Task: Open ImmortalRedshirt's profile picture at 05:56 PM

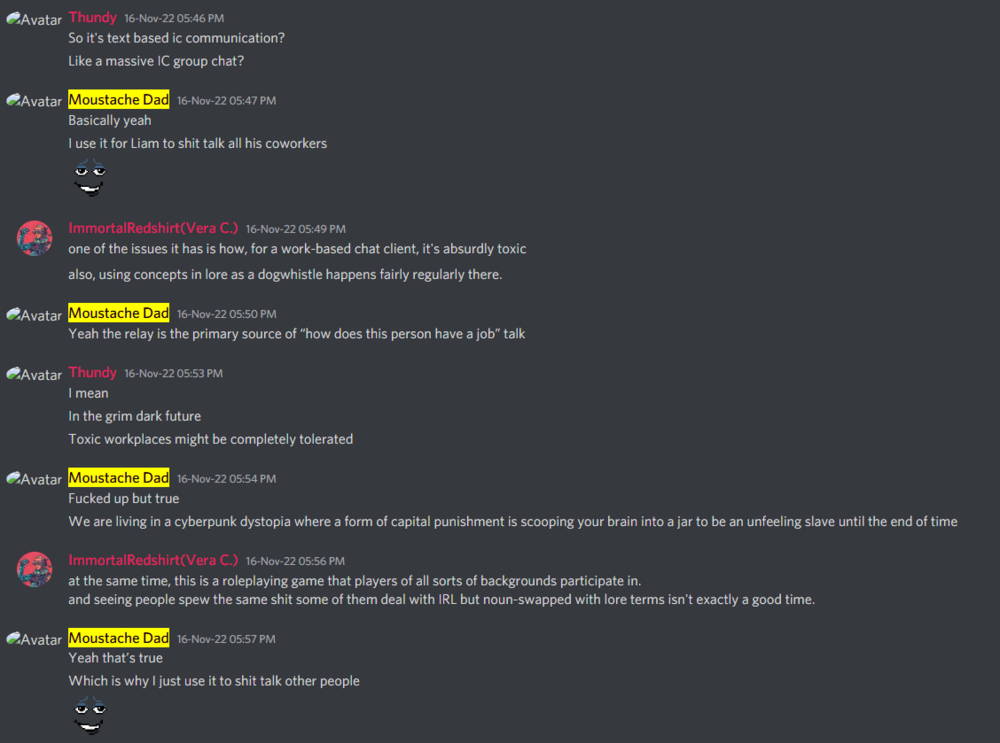Action: (35, 569)
